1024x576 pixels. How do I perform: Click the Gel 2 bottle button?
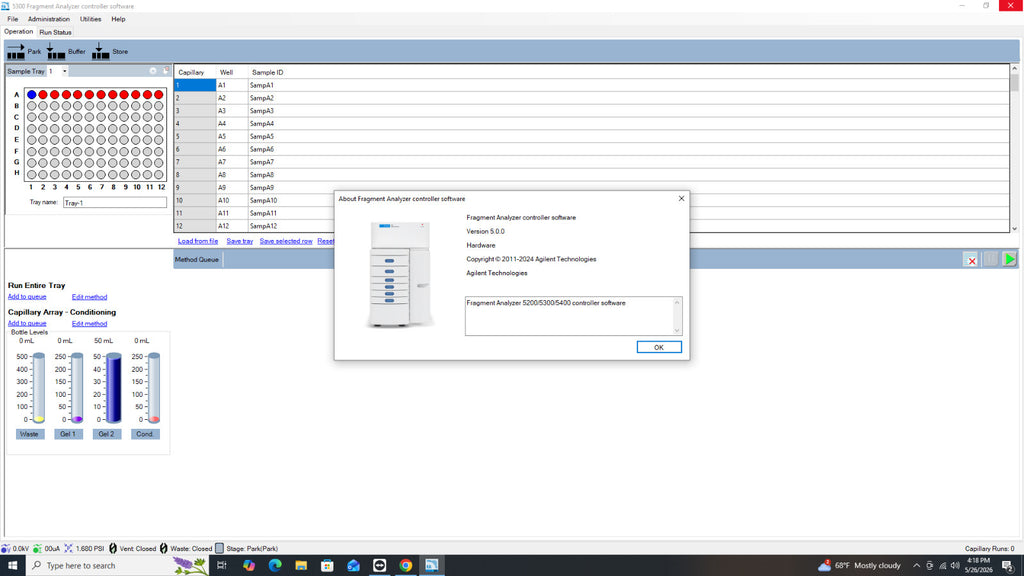coord(106,434)
